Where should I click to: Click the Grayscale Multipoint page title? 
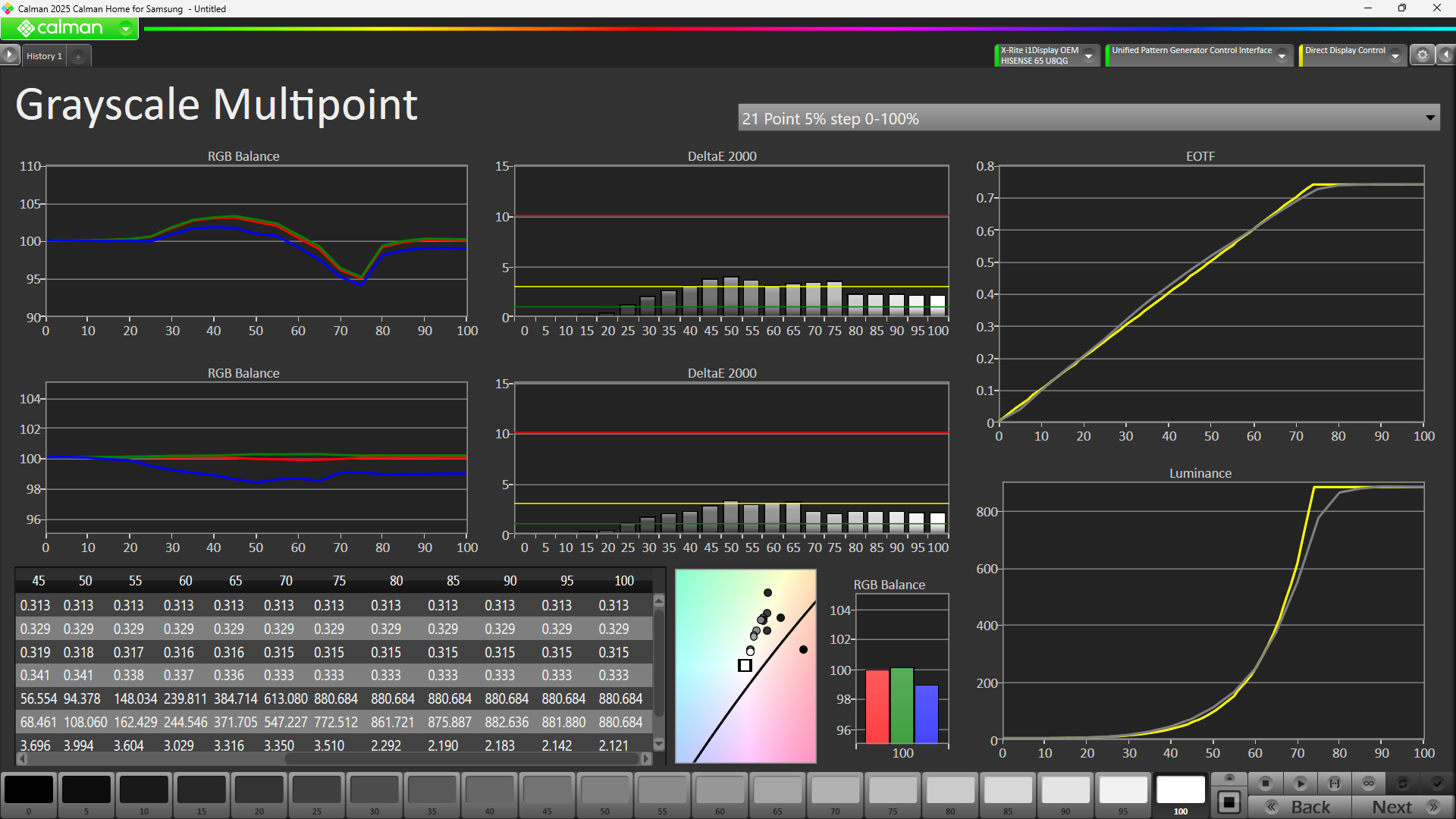(x=216, y=104)
